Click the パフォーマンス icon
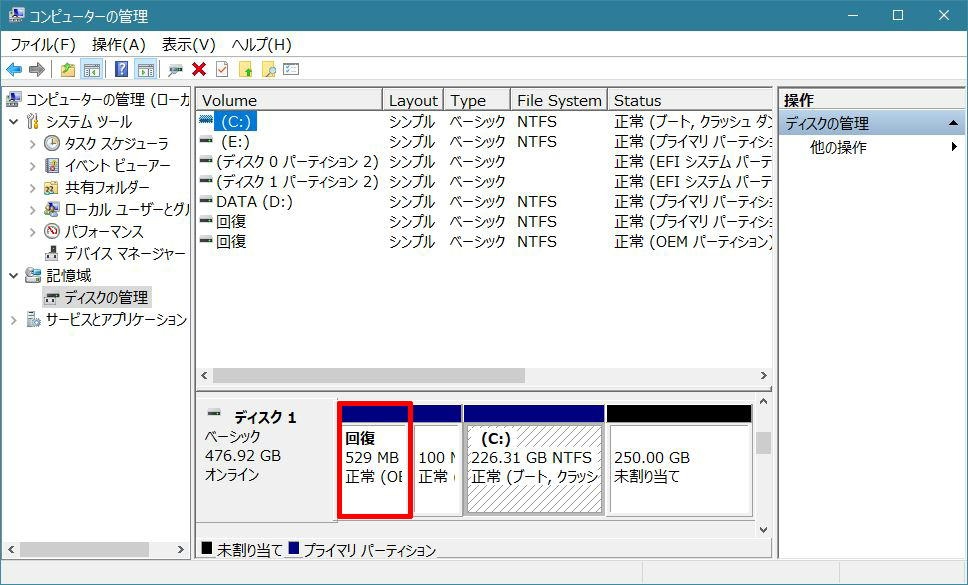This screenshot has height=585, width=968. [52, 231]
